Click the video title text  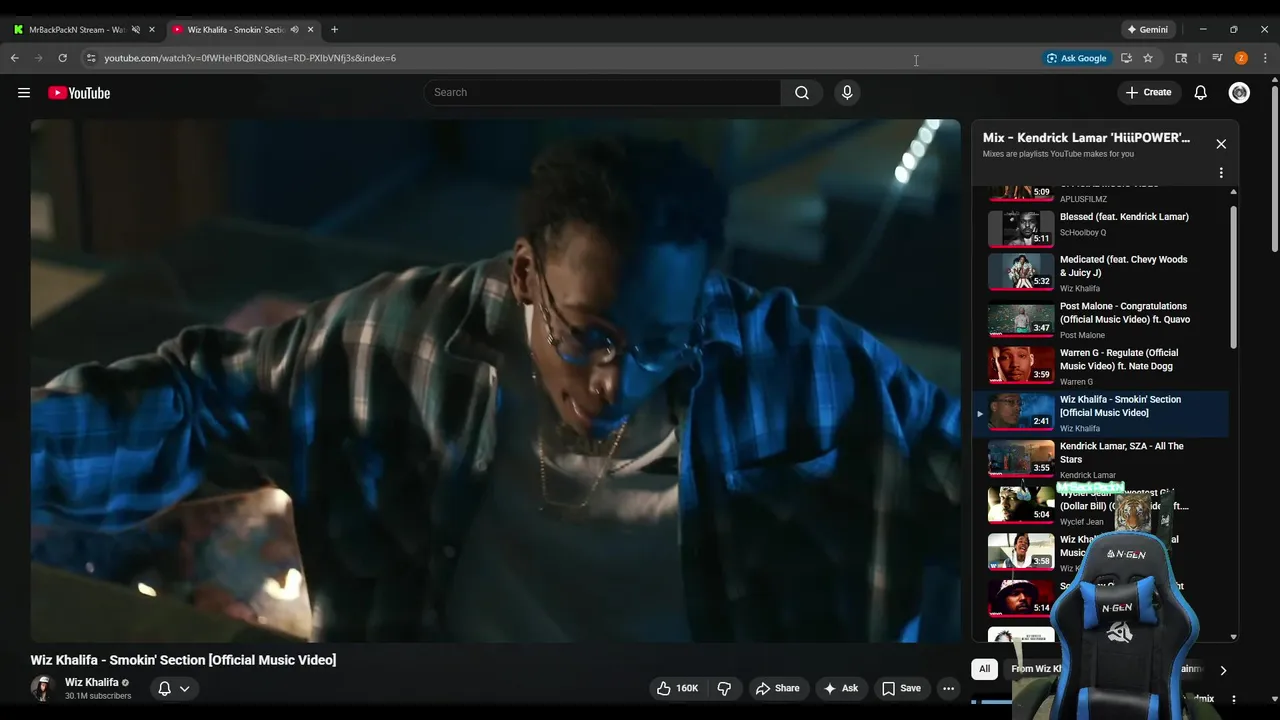pos(183,660)
